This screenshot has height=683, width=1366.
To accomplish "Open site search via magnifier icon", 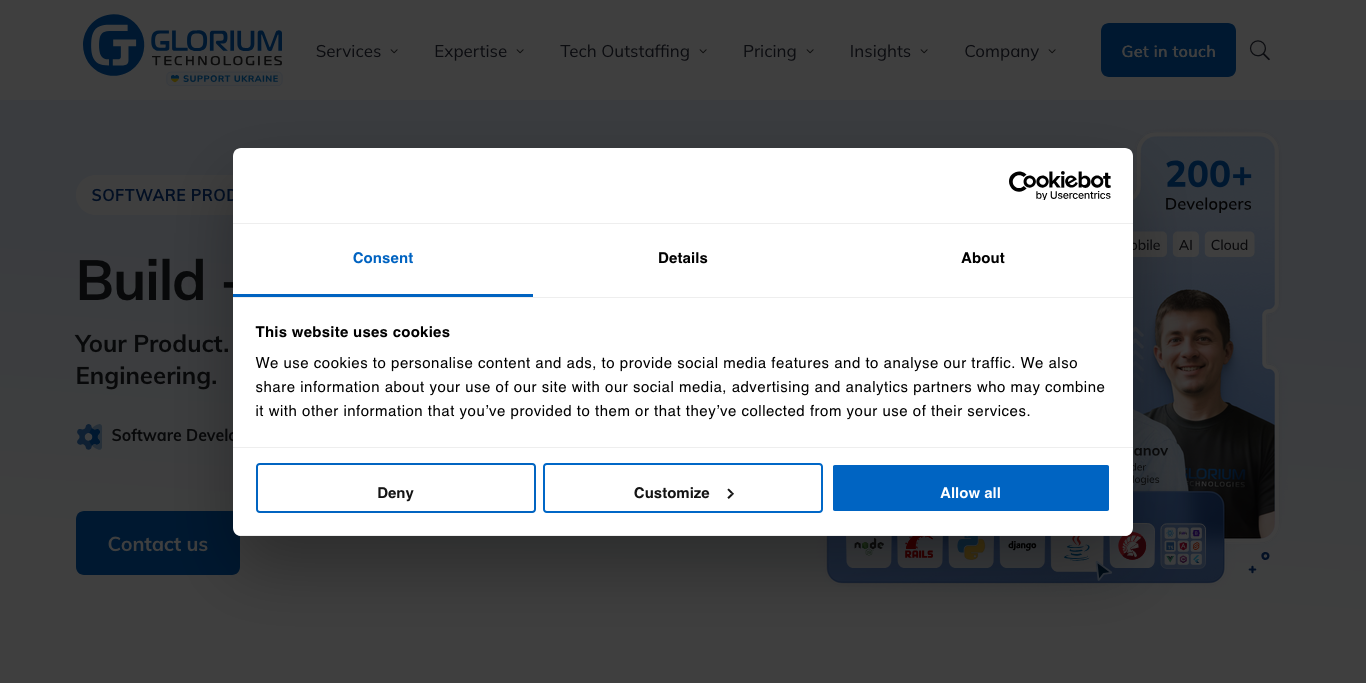I will pyautogui.click(x=1259, y=50).
